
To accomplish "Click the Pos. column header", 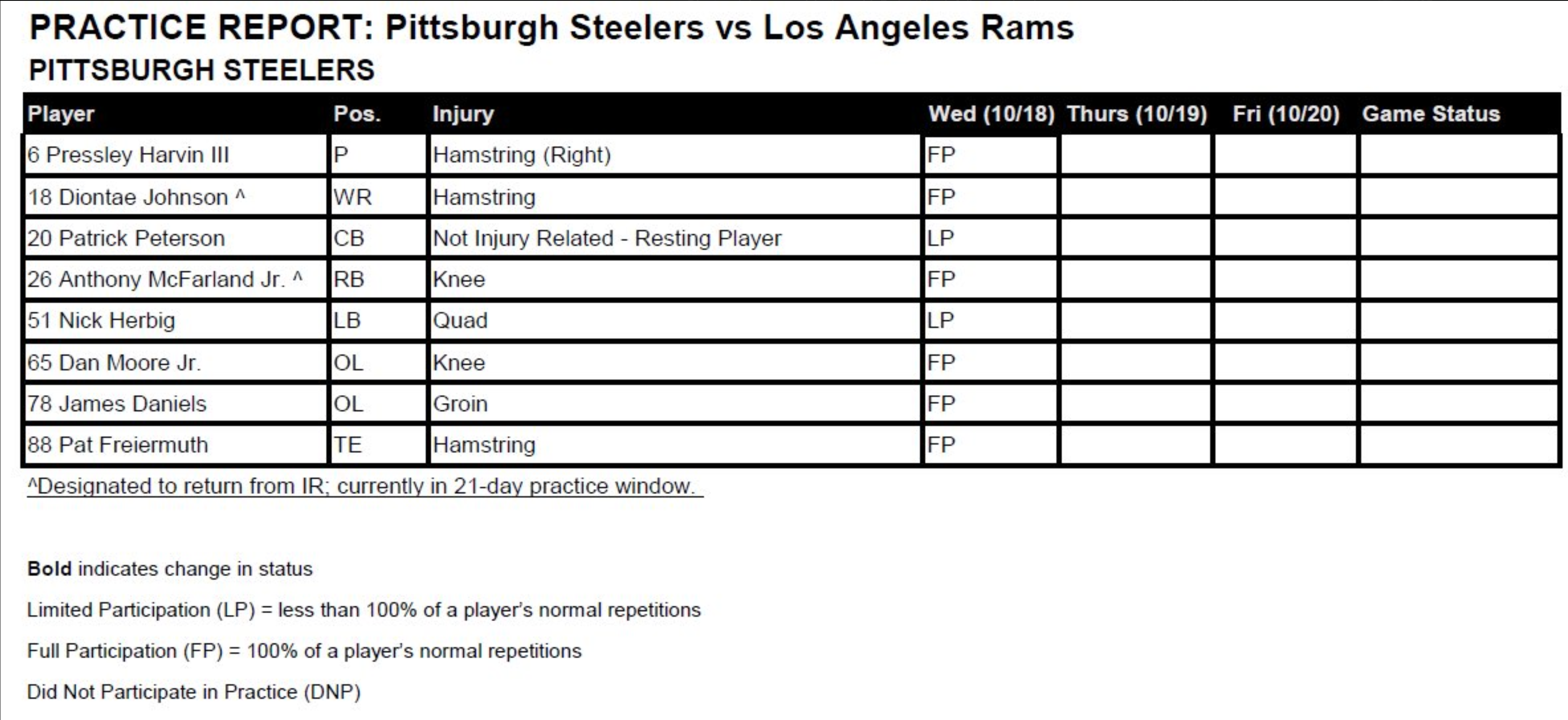I will pyautogui.click(x=357, y=114).
